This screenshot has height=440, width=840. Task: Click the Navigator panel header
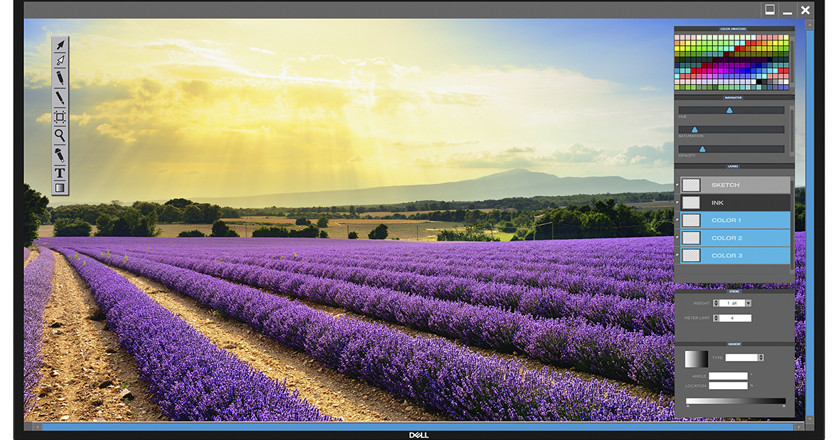pos(733,98)
